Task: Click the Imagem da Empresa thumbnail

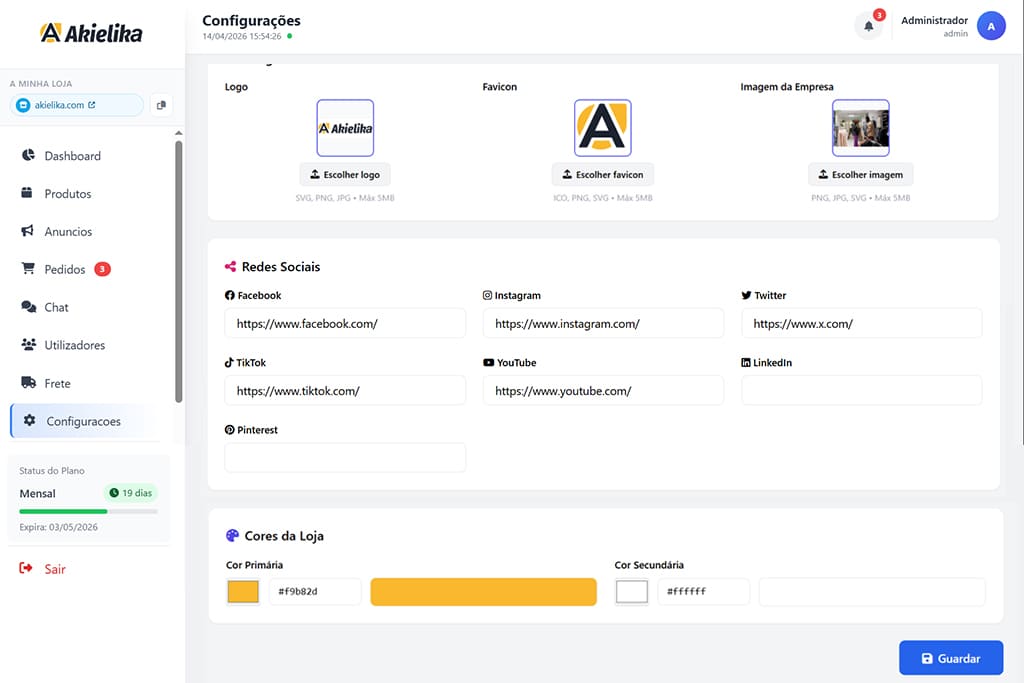Action: (x=860, y=128)
